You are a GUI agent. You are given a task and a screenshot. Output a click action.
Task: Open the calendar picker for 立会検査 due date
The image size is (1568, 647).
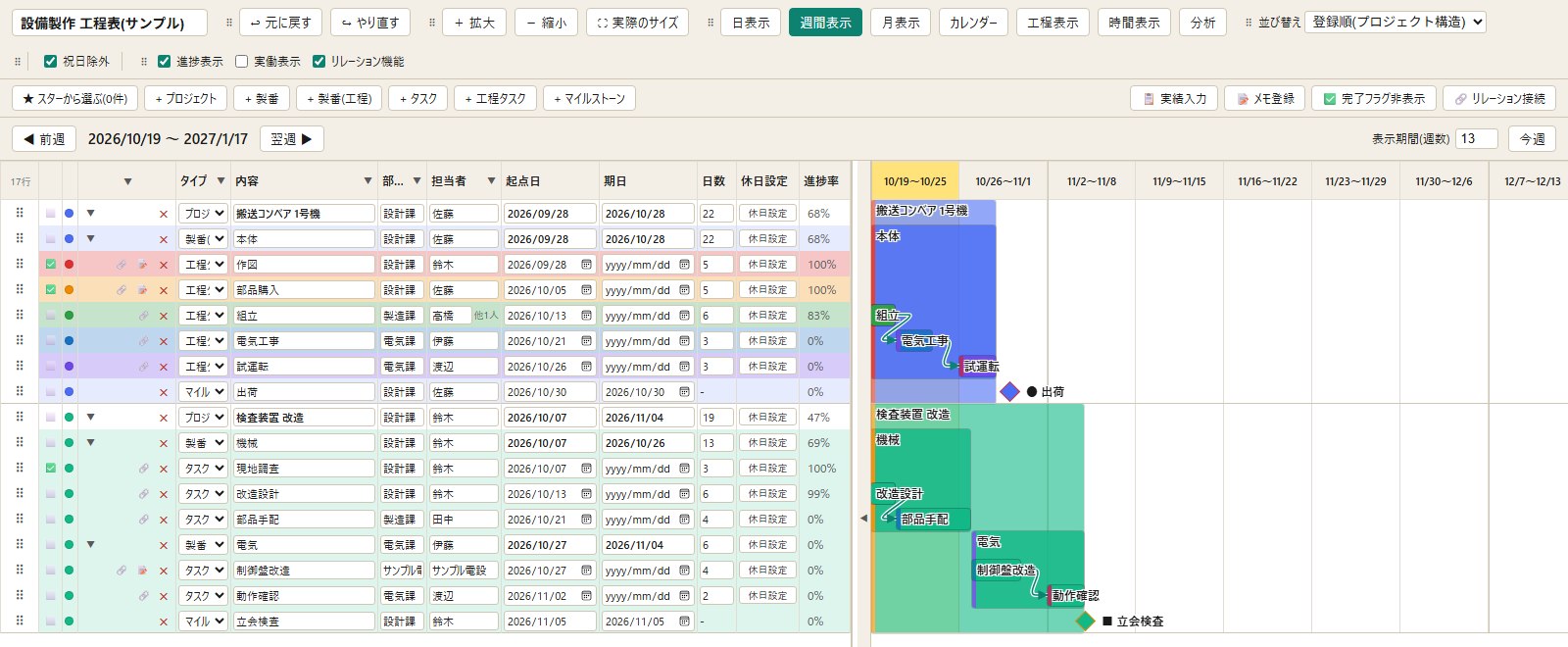click(x=684, y=622)
